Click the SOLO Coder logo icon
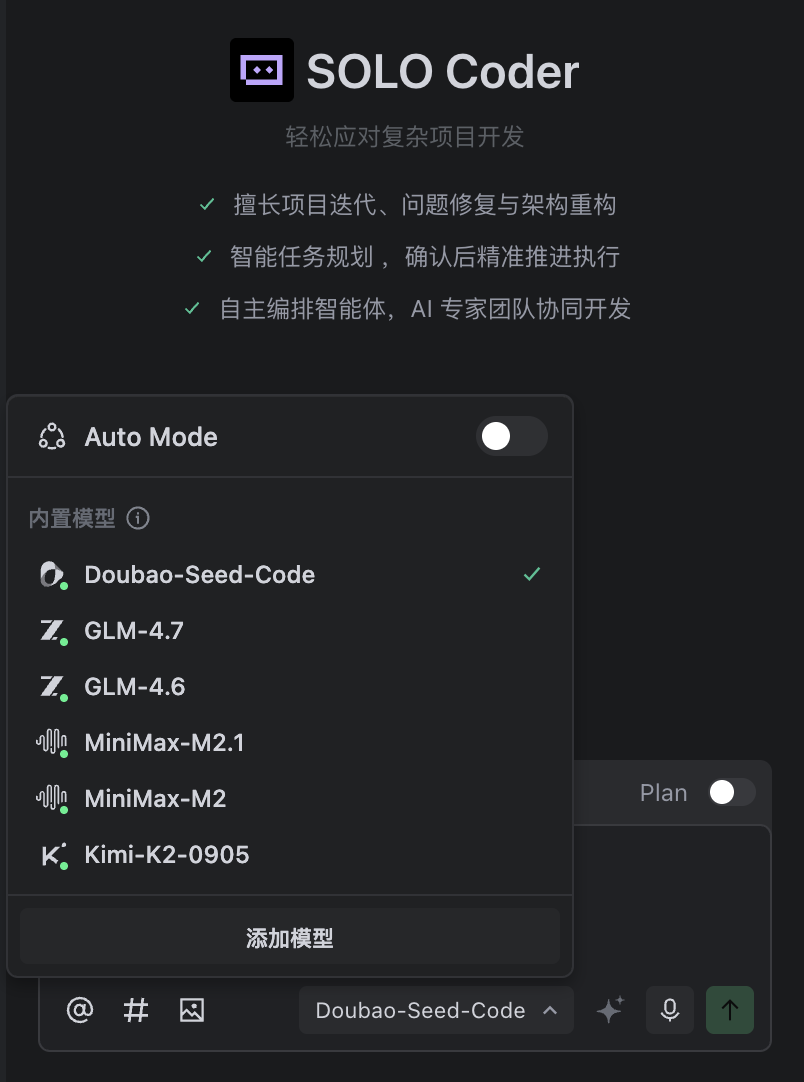804x1082 pixels. (x=262, y=70)
